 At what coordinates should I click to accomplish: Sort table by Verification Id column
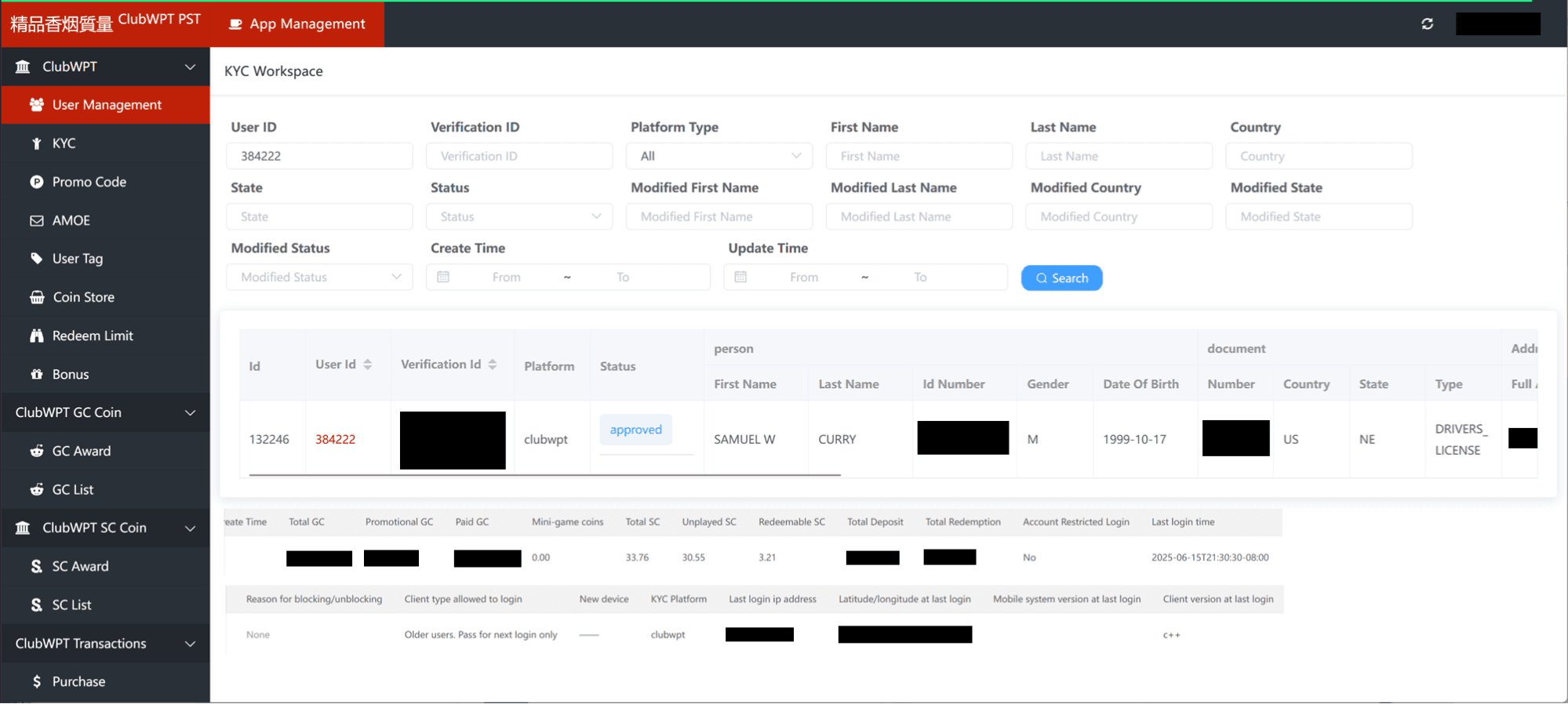[x=492, y=365]
